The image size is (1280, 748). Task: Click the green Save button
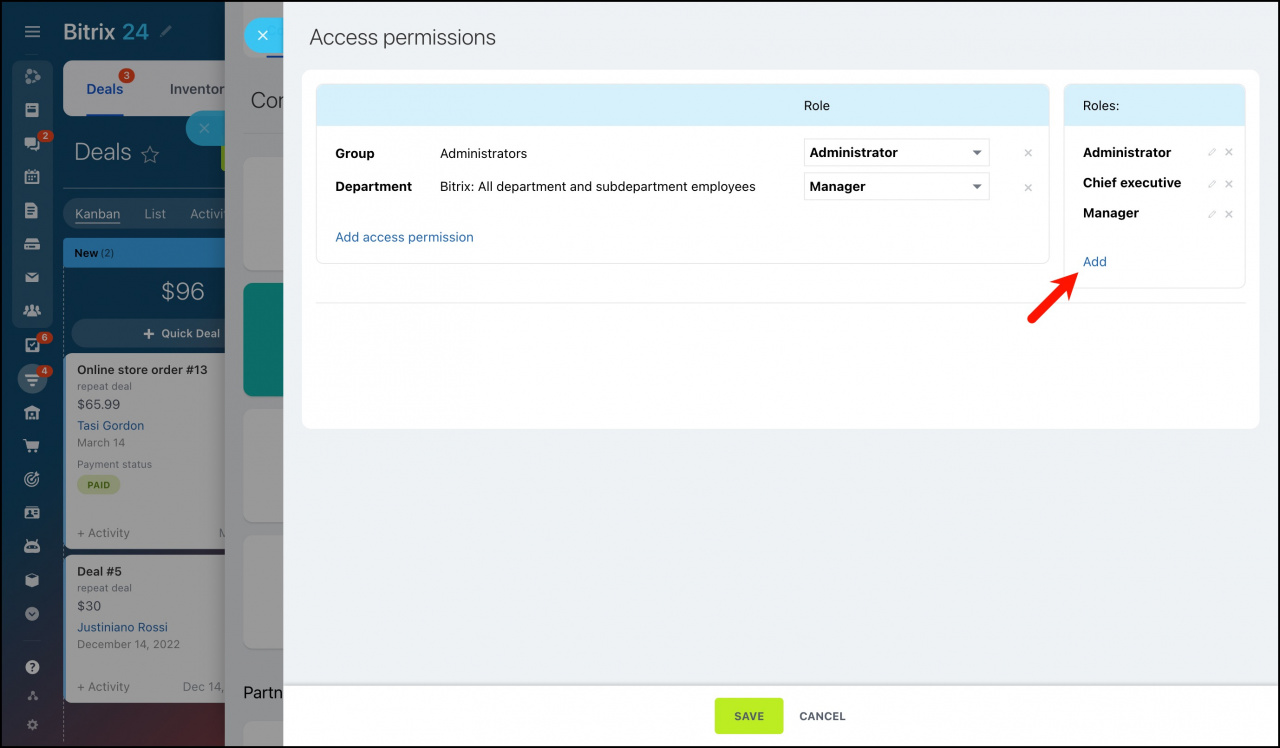(x=749, y=716)
